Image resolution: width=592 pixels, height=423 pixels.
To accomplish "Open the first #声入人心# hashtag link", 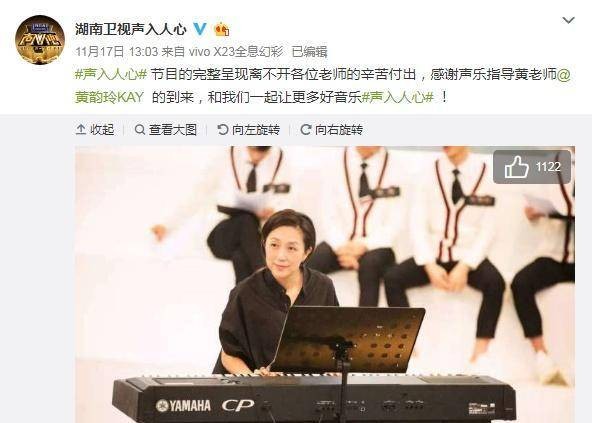I will point(111,74).
